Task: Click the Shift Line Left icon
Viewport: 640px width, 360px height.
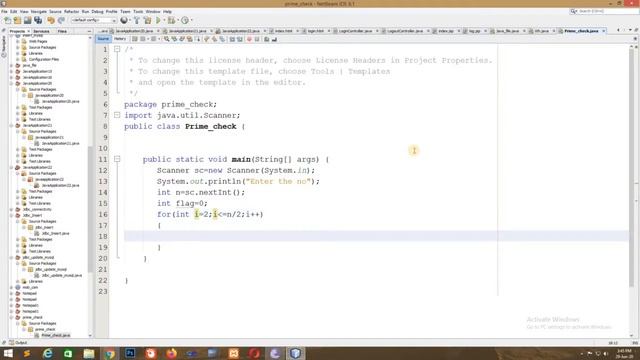Action: pos(232,39)
